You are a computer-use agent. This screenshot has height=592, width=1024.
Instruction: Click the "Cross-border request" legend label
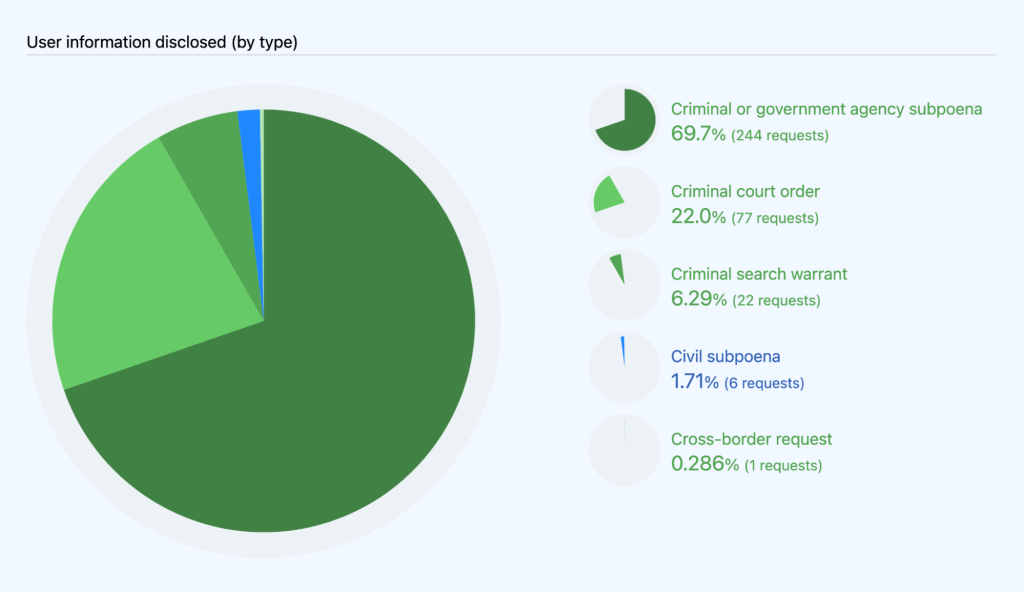751,439
